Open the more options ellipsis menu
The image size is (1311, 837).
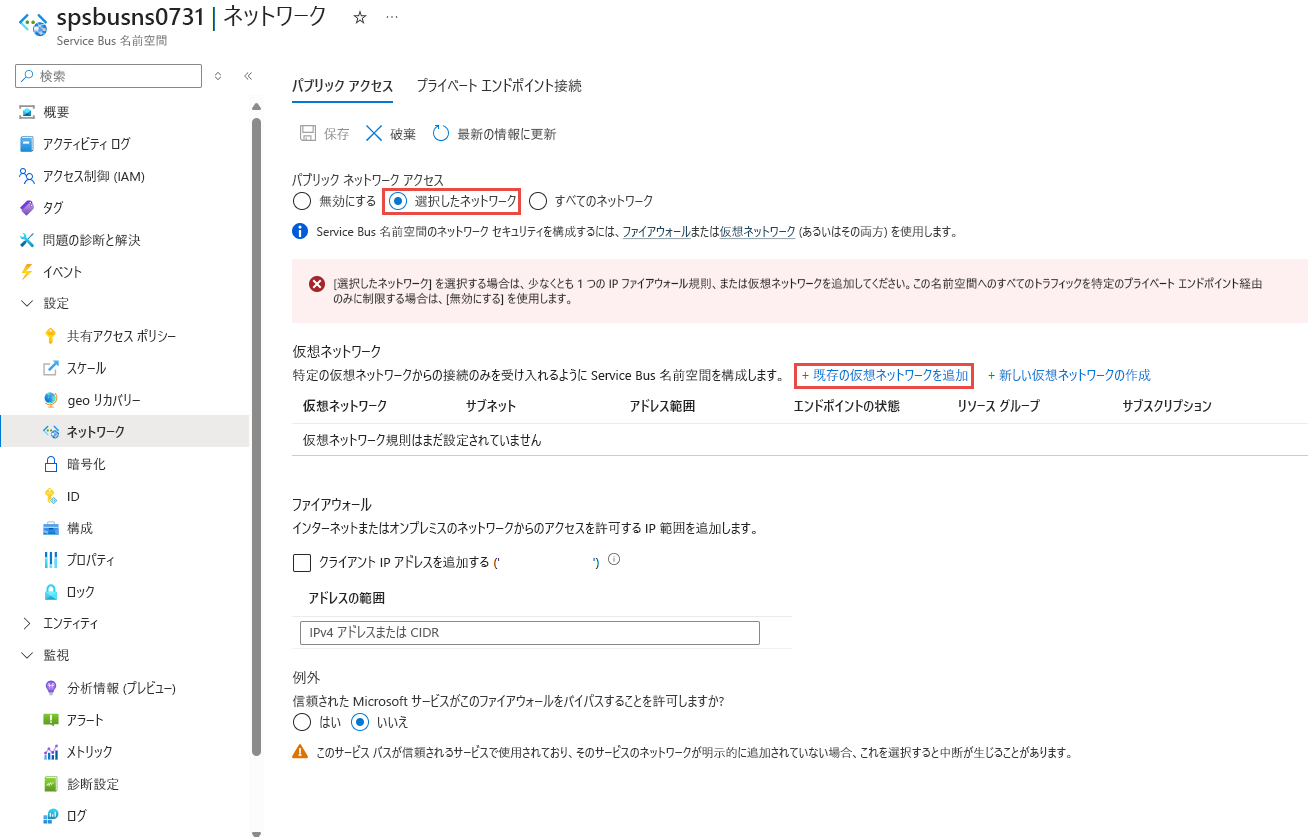(x=391, y=17)
